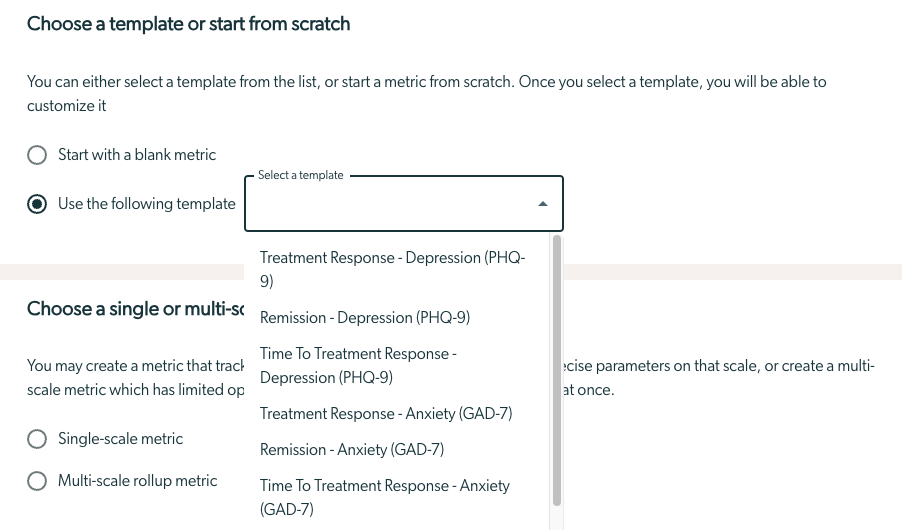Pick 'Treatment Response - Depression (PHQ-9)' template
Image resolution: width=902 pixels, height=530 pixels.
tap(397, 269)
